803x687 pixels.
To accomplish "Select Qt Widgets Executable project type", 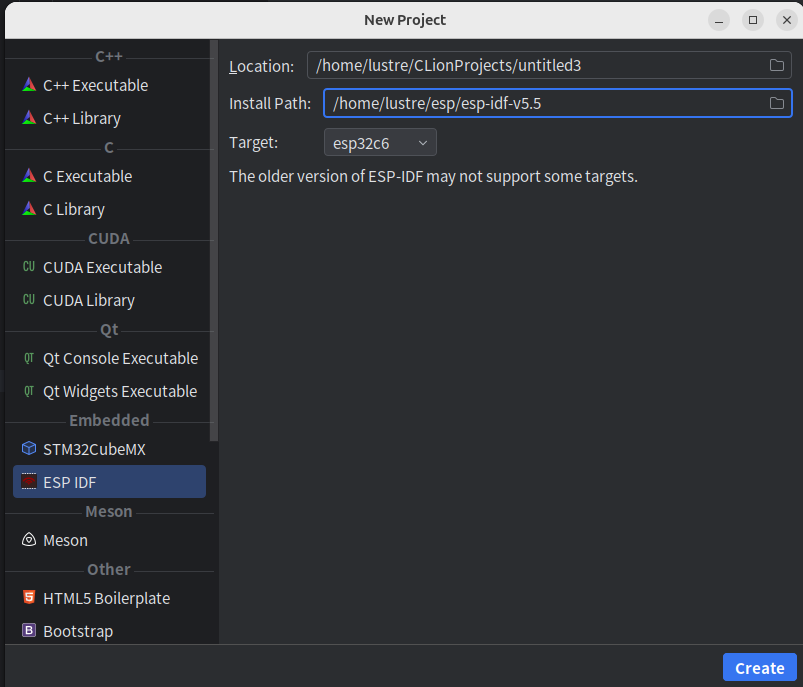I will point(119,391).
